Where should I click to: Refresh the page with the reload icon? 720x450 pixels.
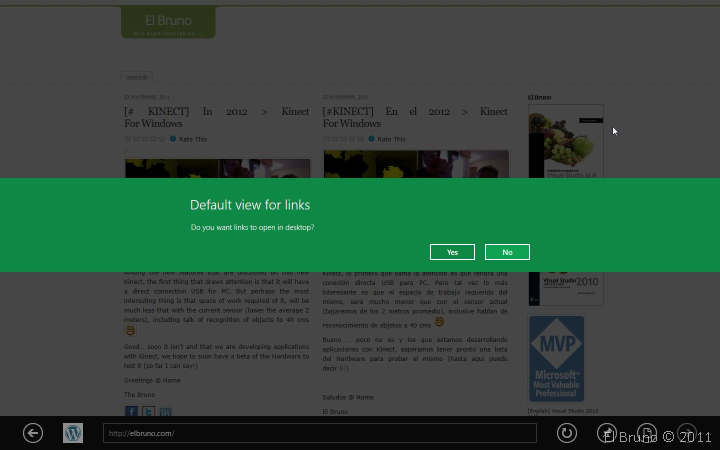point(566,433)
